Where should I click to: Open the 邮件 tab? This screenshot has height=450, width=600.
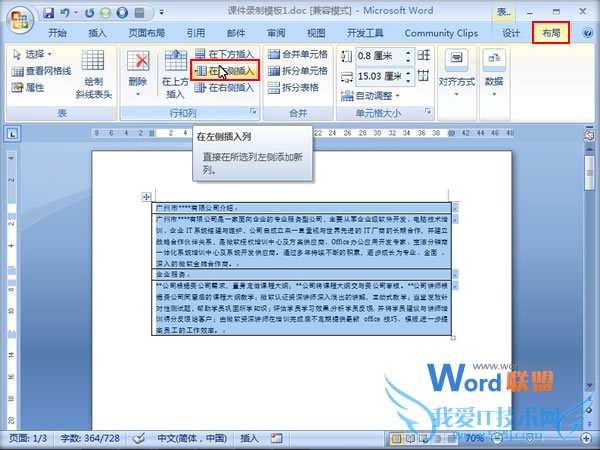pos(236,33)
